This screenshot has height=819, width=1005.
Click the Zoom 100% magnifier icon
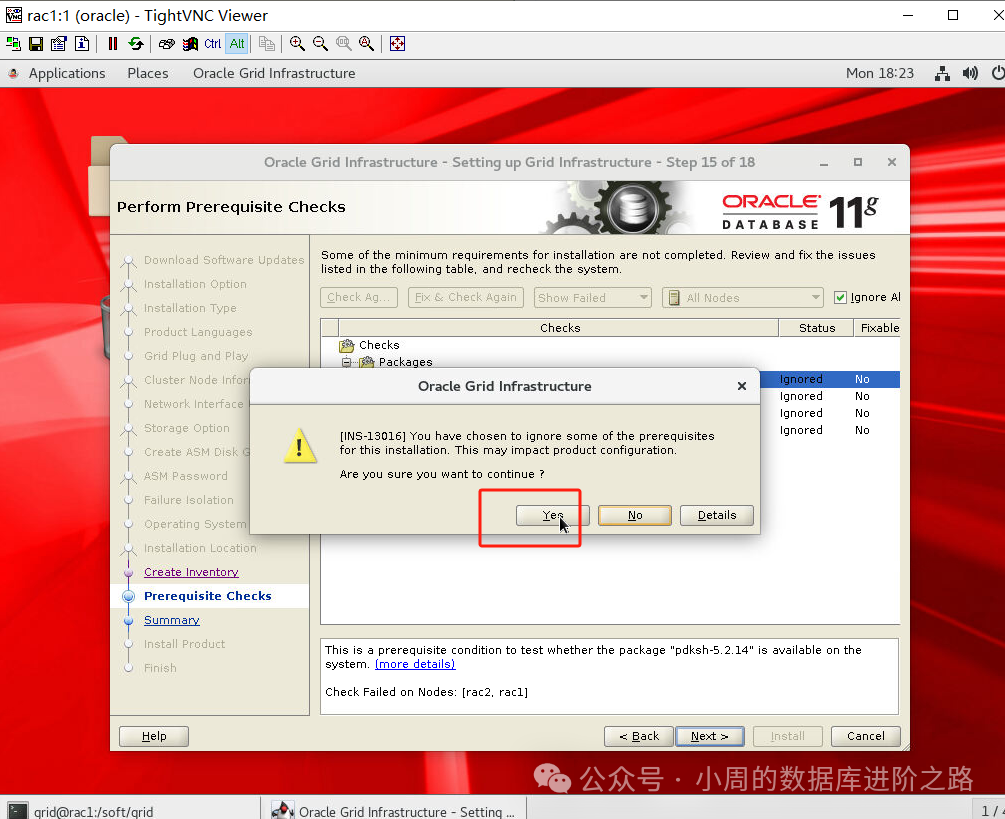(x=344, y=44)
